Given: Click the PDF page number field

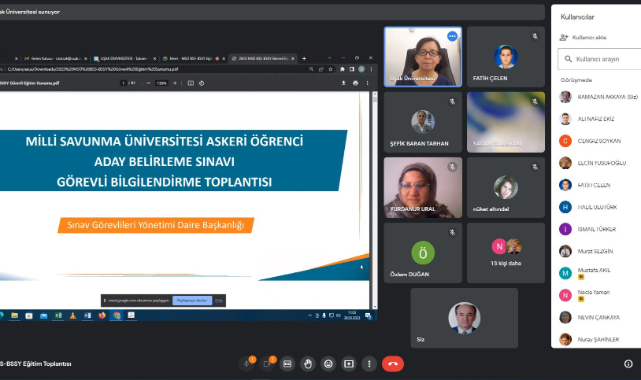Looking at the screenshot, I should click(123, 83).
